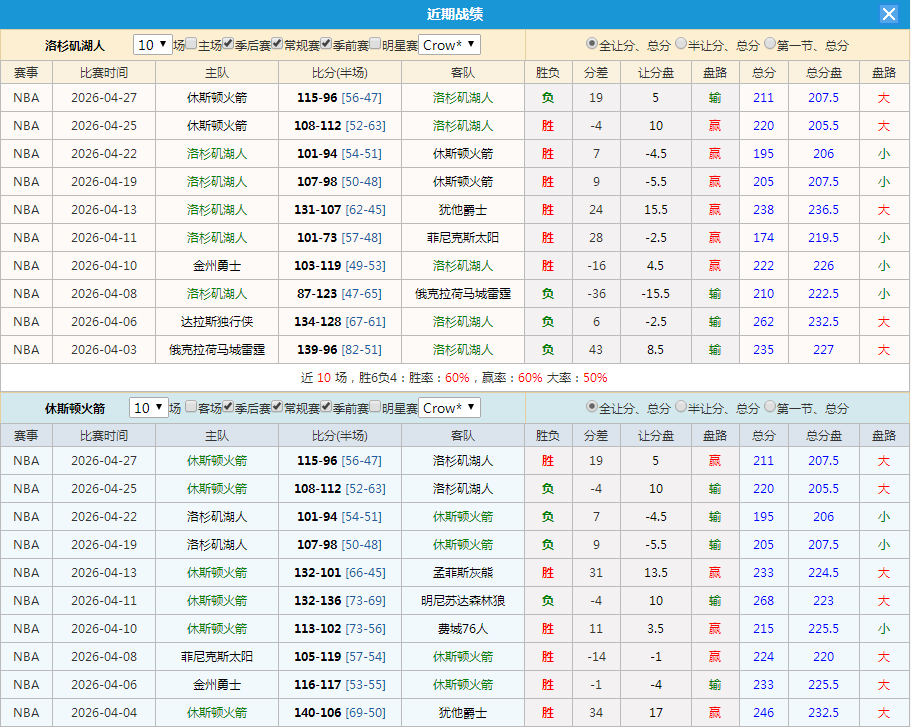Image resolution: width=911 pixels, height=727 pixels.
Task: Click the total points 211 link in first row
Action: [763, 97]
